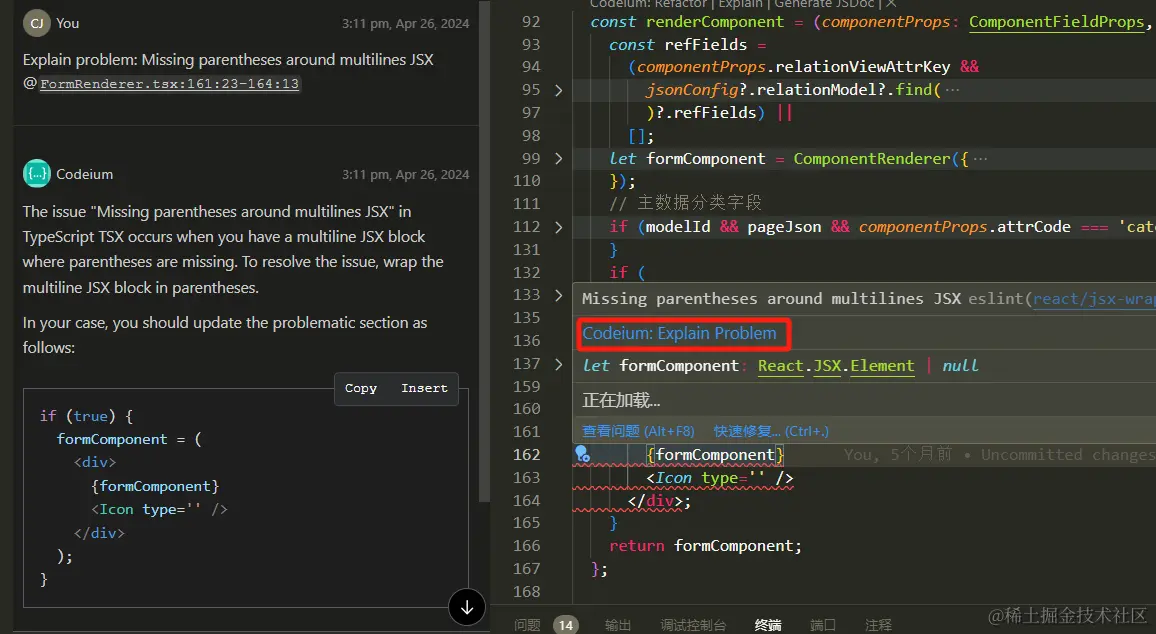Click Codeium reply timestamp
The width and height of the screenshot is (1156, 634).
[405, 175]
